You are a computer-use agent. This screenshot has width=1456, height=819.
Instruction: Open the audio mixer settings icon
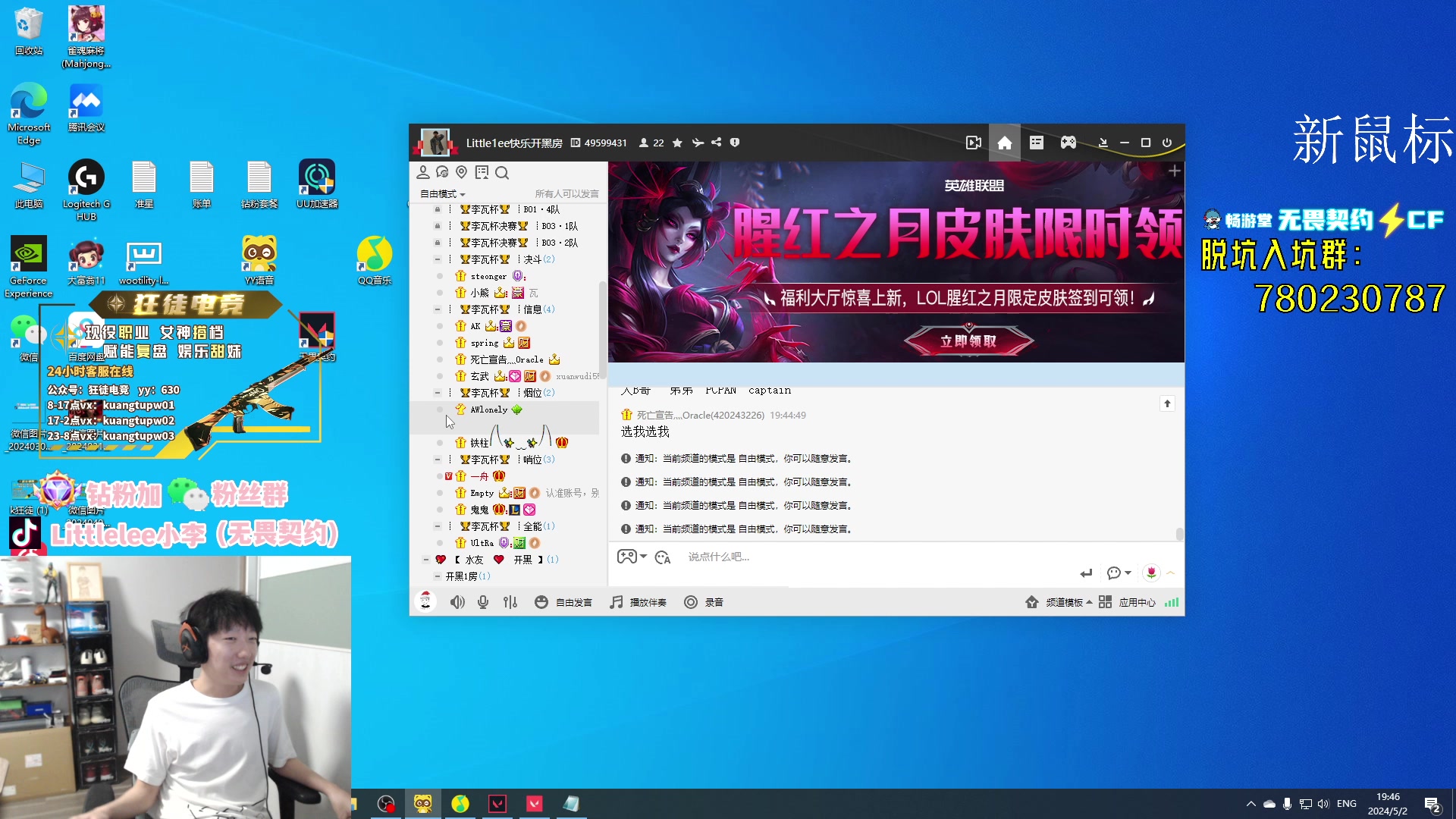click(x=510, y=602)
